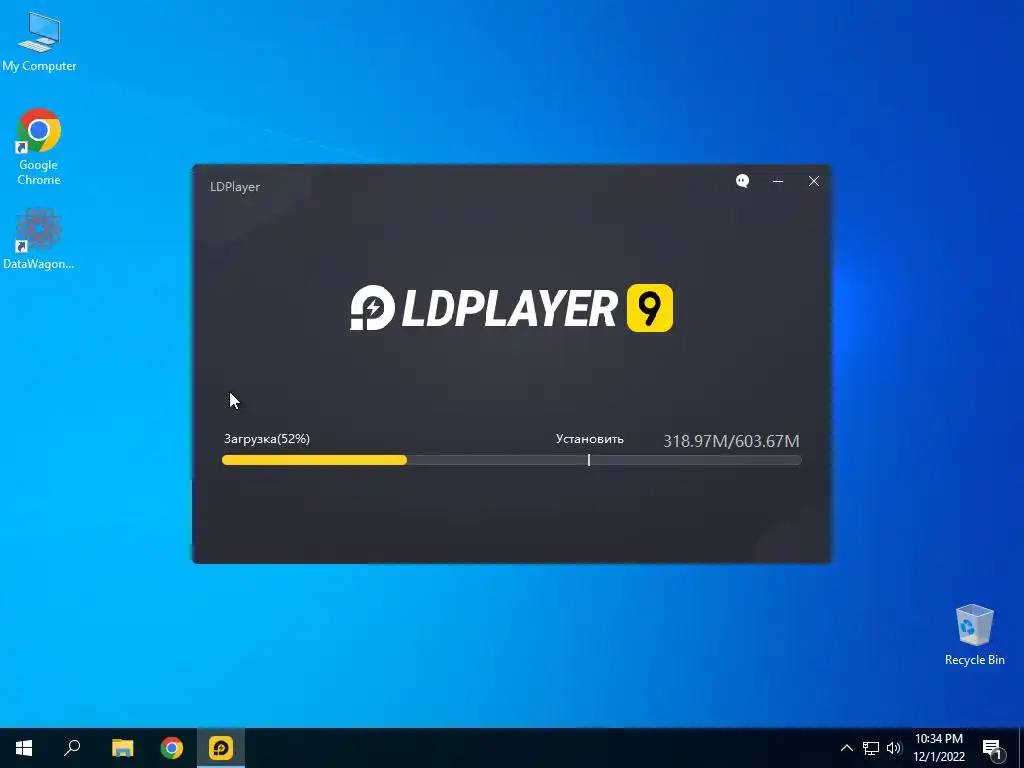Close the LDPlayer installer window
Screen dimensions: 1024x768
pos(814,181)
